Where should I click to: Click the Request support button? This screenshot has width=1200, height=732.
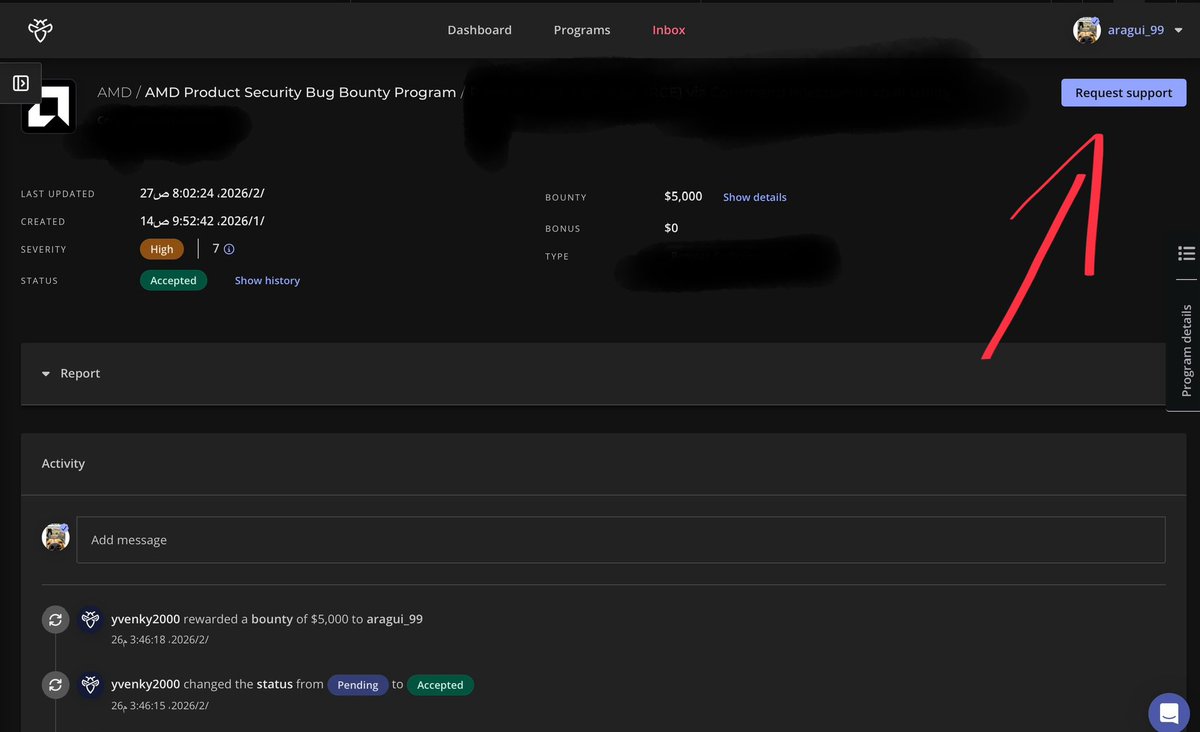tap(1123, 92)
